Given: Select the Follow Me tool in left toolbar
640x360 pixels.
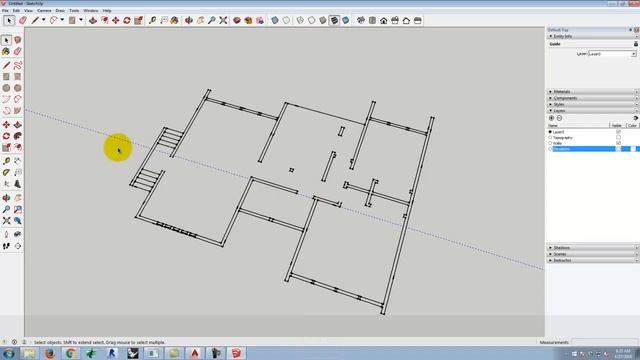Looking at the screenshot, I should pos(18,136).
